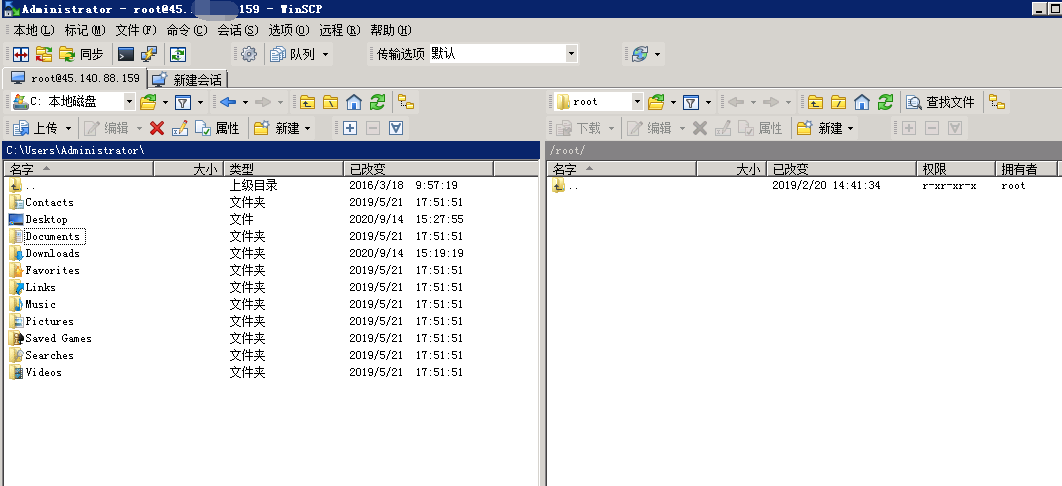Sort remote files by 权限 column header

click(956, 169)
